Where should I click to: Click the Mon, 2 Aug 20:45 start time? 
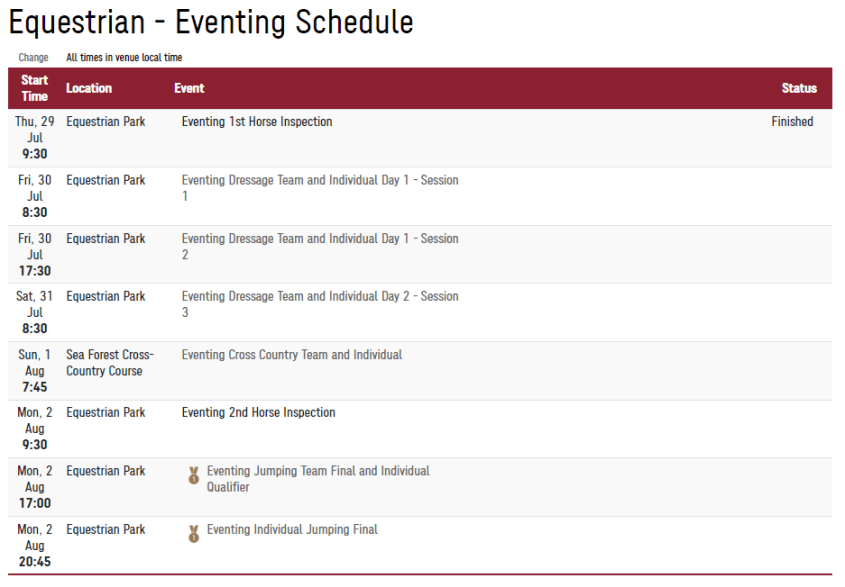35,546
